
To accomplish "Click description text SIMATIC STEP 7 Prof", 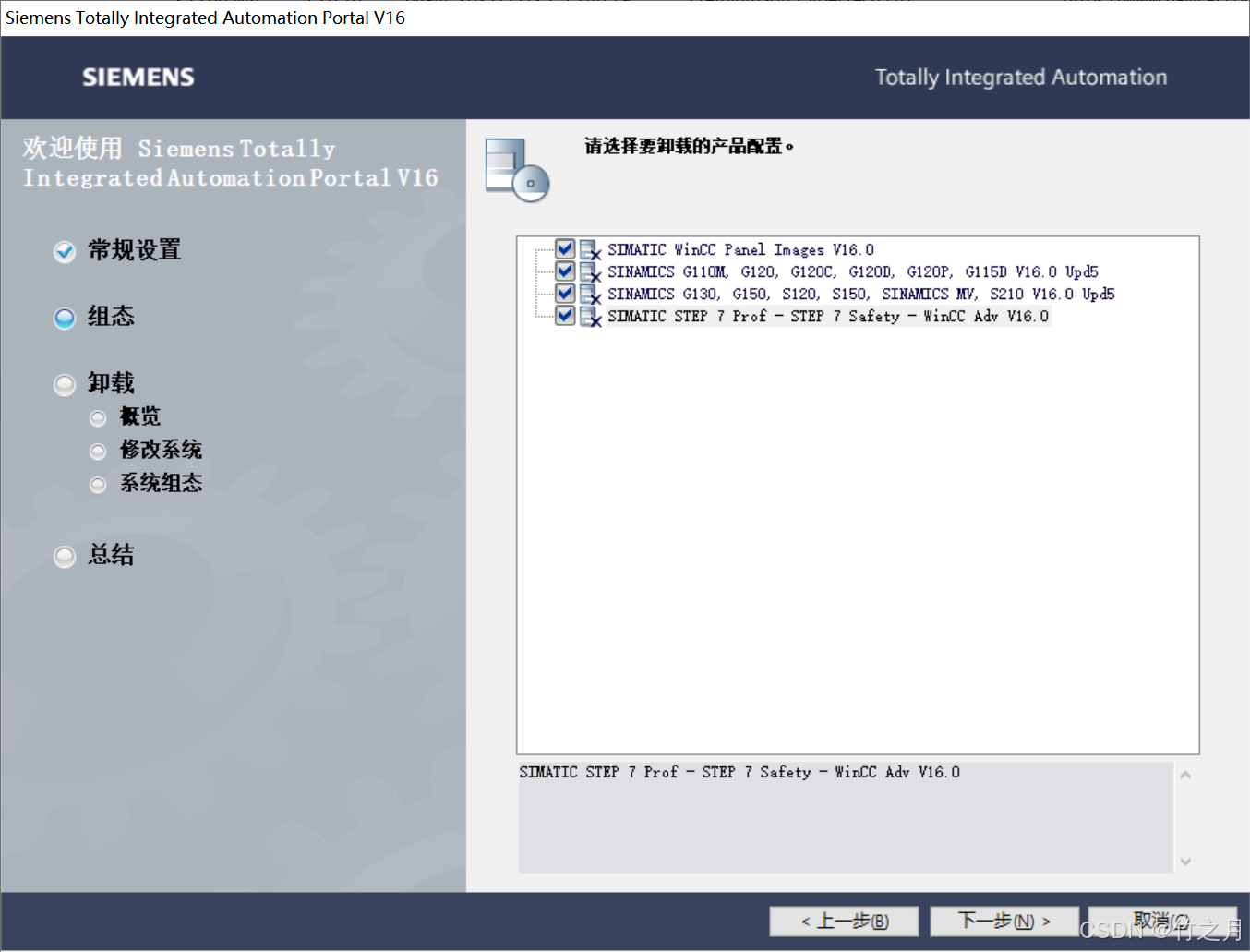I will pyautogui.click(x=739, y=772).
